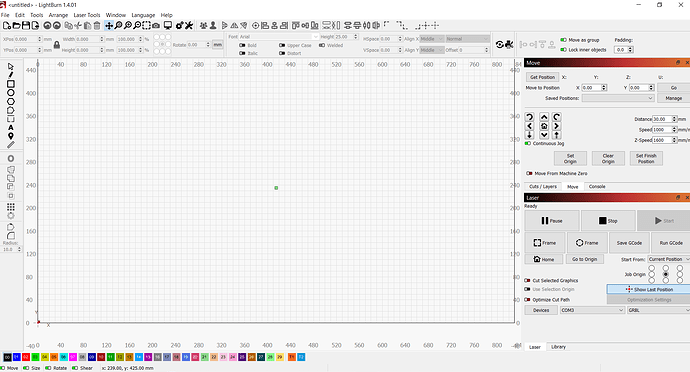Open the Saved Positions dropdown
Viewport: 690px width, 372px height.
coord(618,98)
